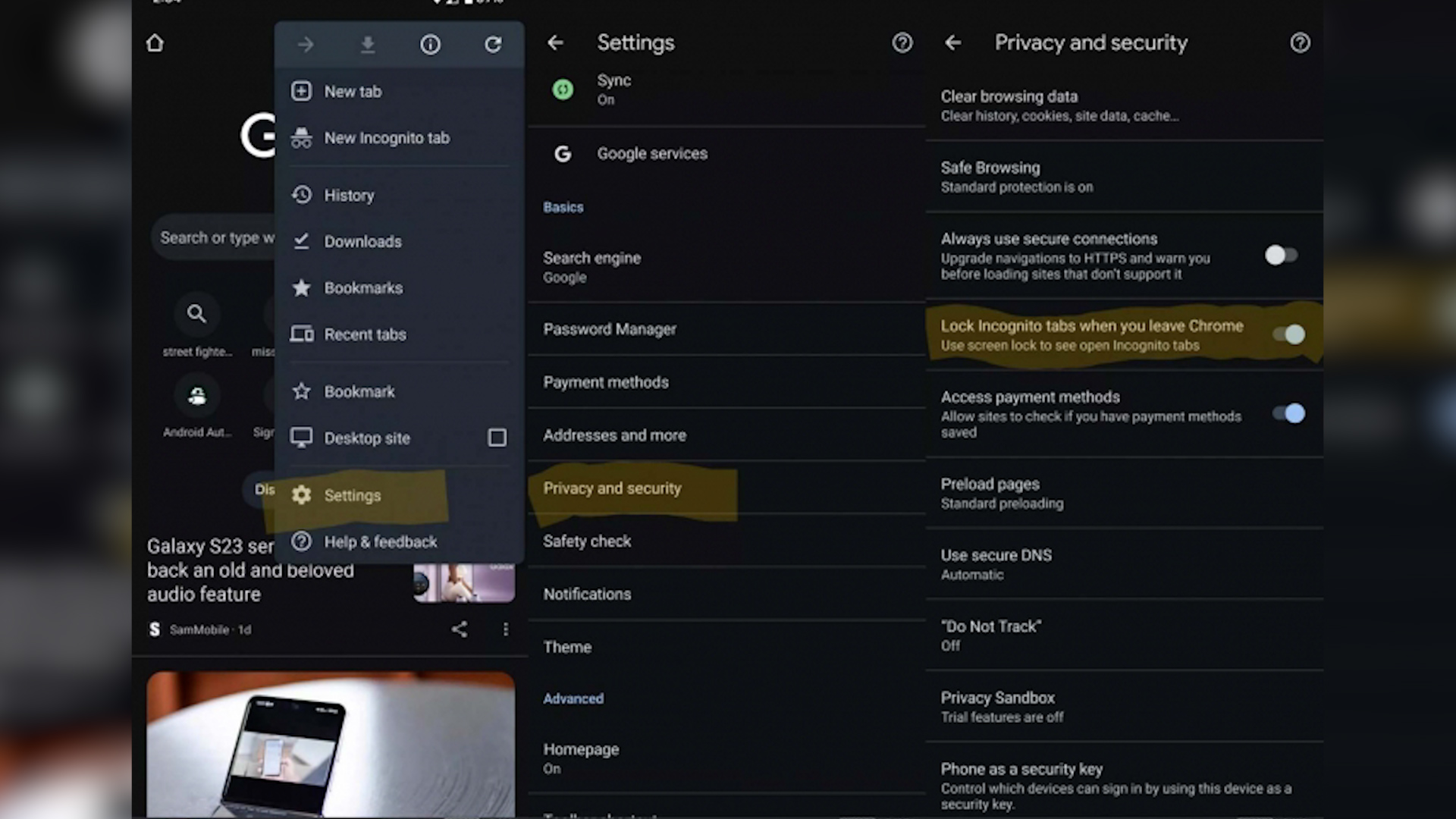This screenshot has width=1456, height=819.
Task: Tick the Desktop site checkbox
Action: point(497,438)
